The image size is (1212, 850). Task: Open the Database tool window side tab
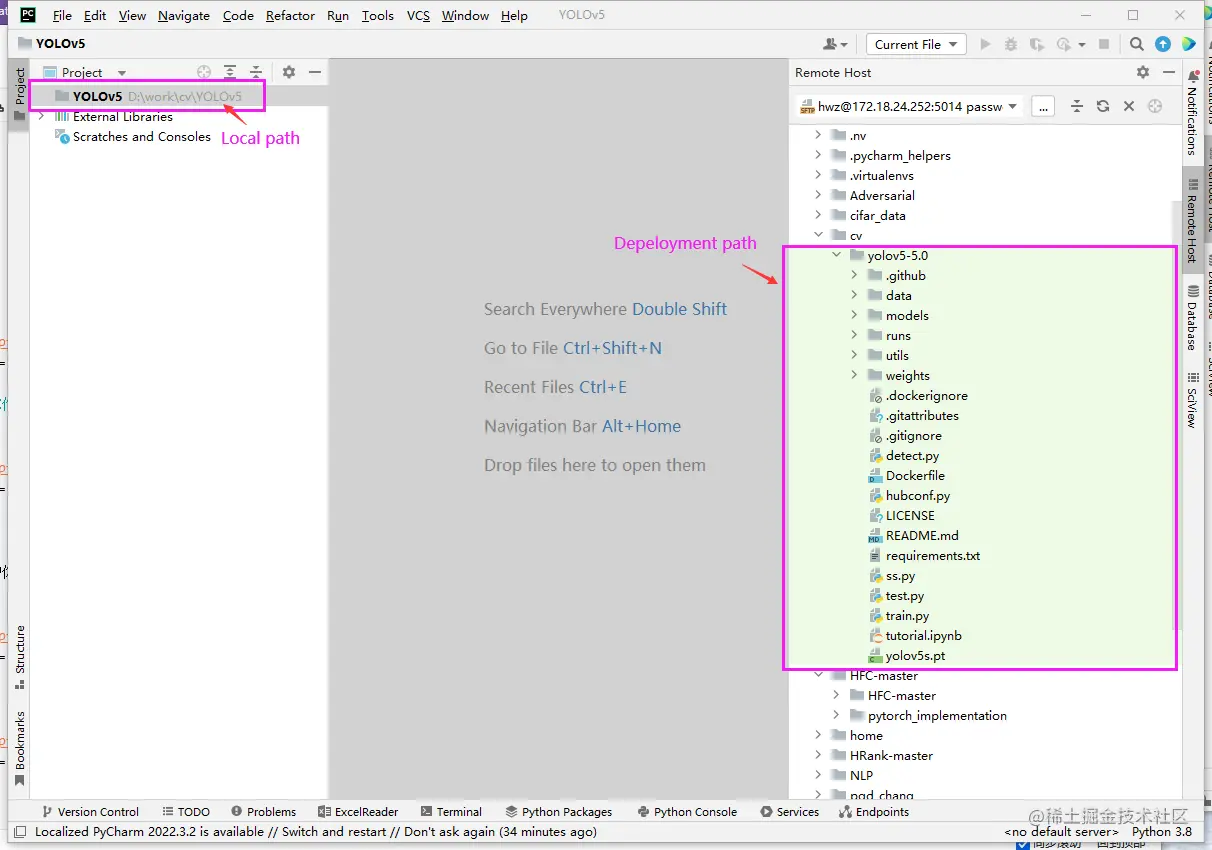point(1191,318)
